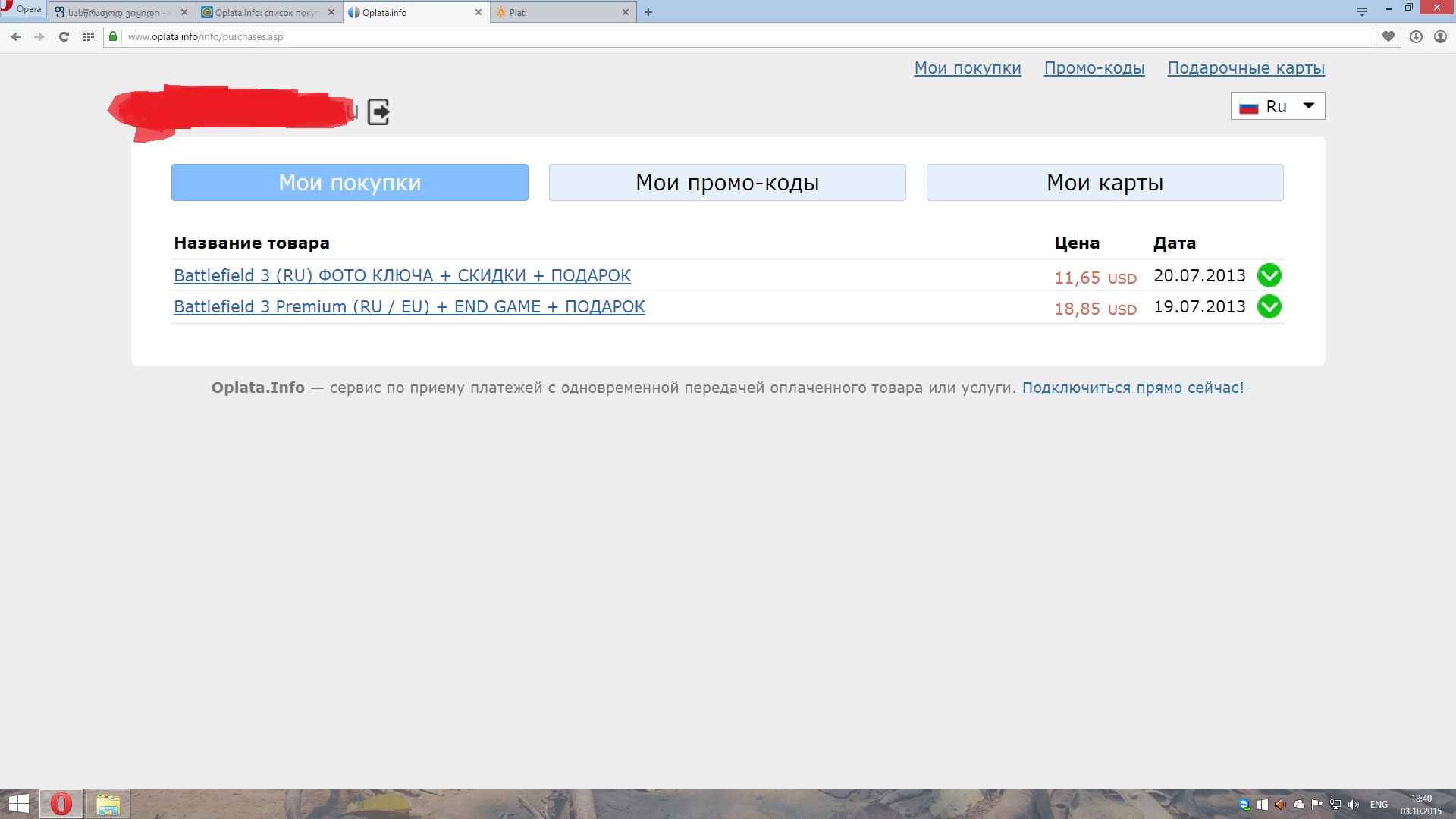Click the heart bookmark icon in address bar

1388,36
